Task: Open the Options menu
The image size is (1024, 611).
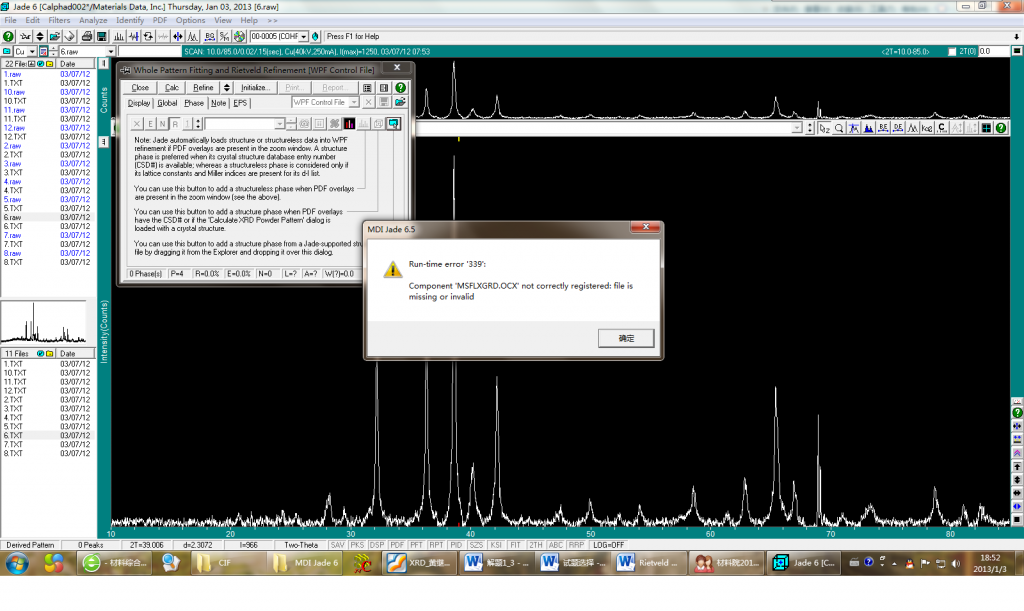Action: pyautogui.click(x=190, y=20)
